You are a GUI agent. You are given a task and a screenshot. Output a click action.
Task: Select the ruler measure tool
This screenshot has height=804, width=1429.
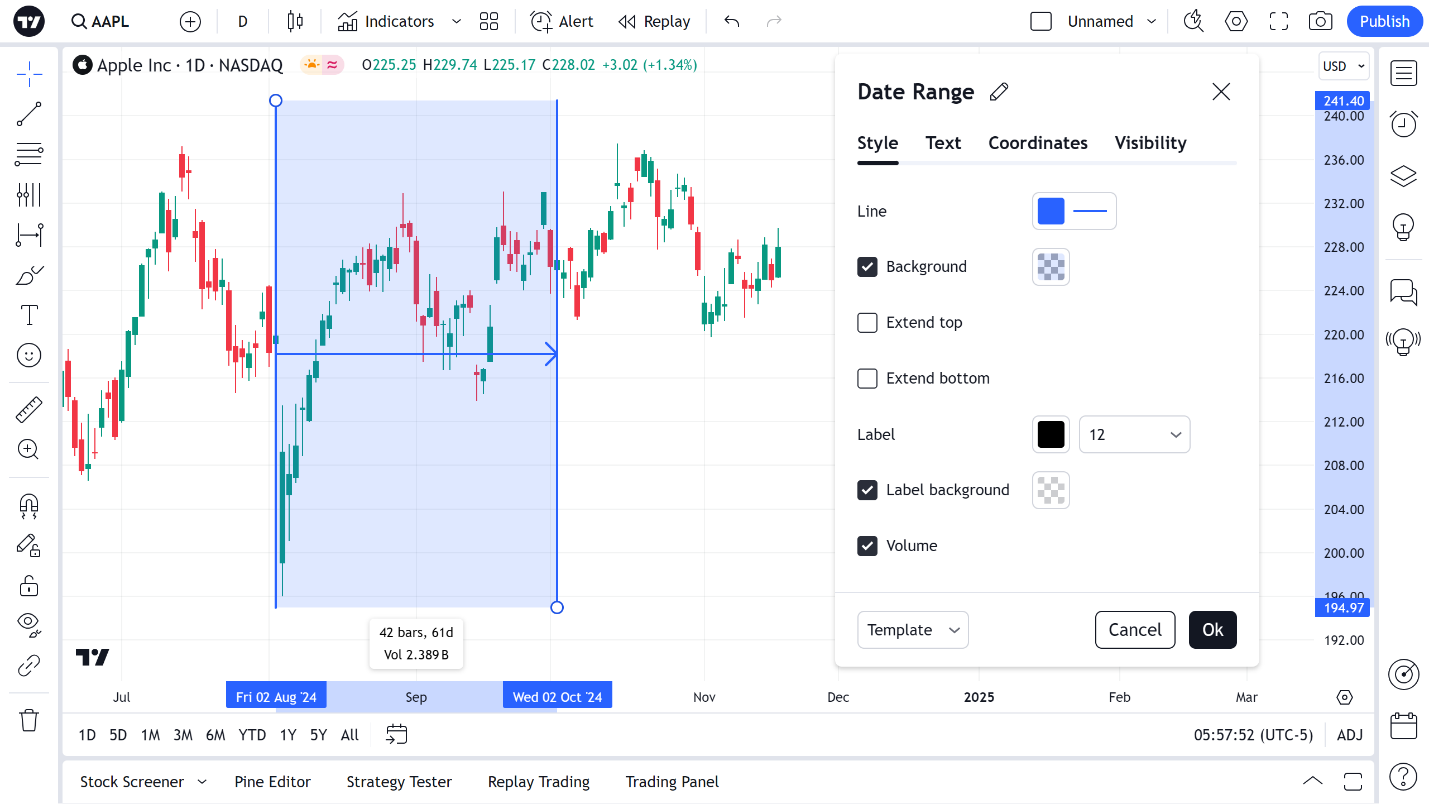click(29, 410)
